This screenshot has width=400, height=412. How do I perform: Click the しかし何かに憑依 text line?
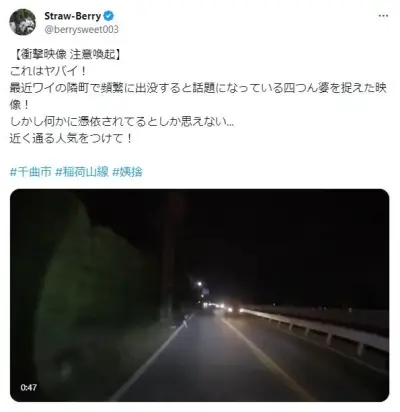(x=122, y=122)
